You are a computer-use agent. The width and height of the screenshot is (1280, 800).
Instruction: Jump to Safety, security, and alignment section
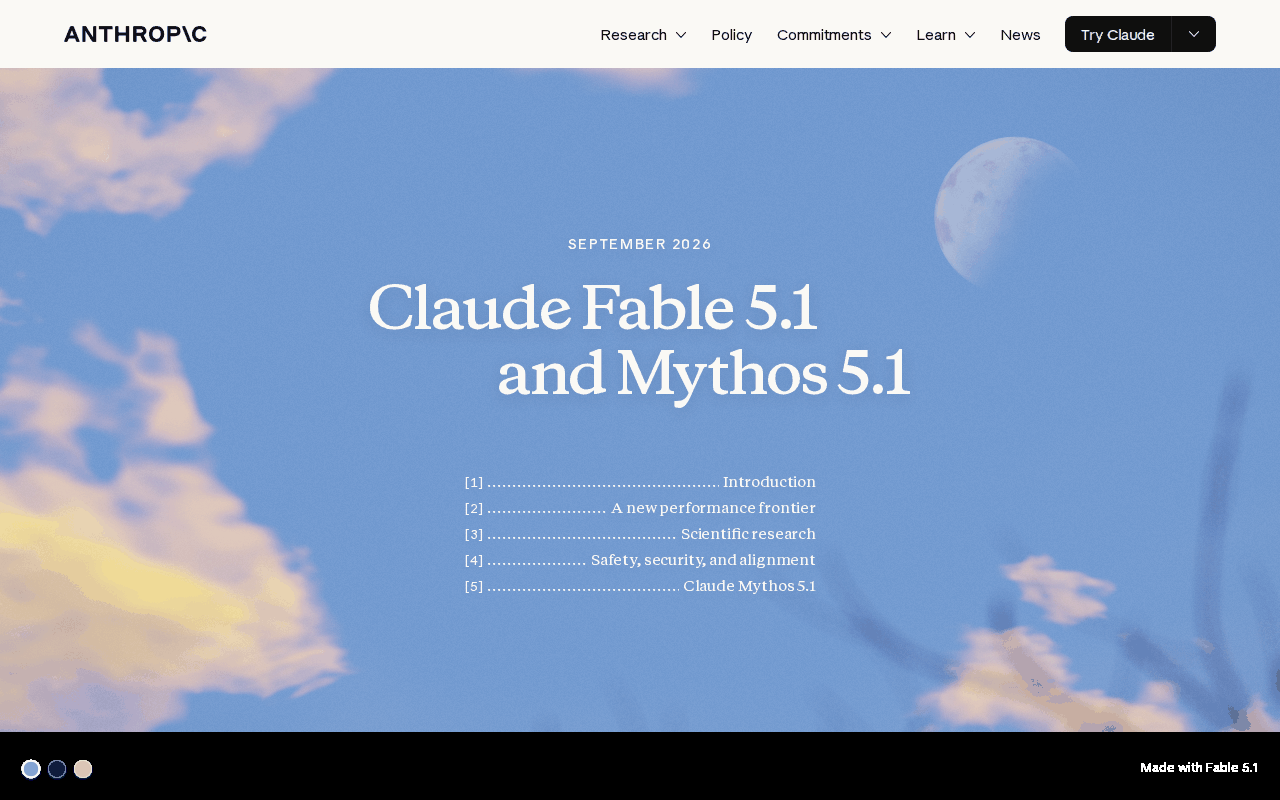pyautogui.click(x=640, y=560)
